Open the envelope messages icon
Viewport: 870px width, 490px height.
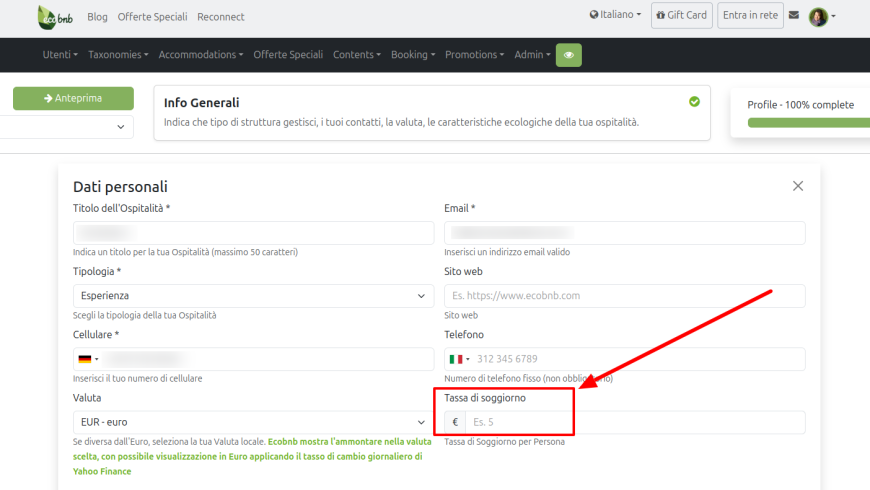(x=794, y=16)
